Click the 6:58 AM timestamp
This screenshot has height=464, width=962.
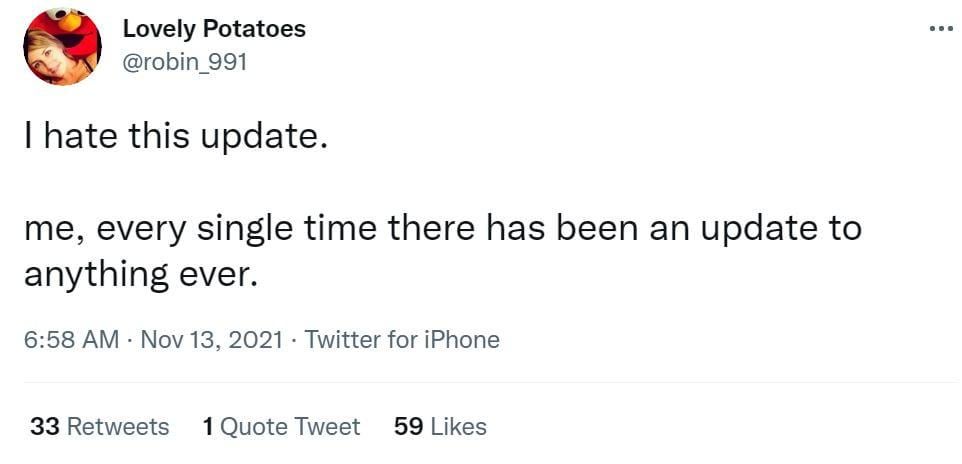pos(70,340)
